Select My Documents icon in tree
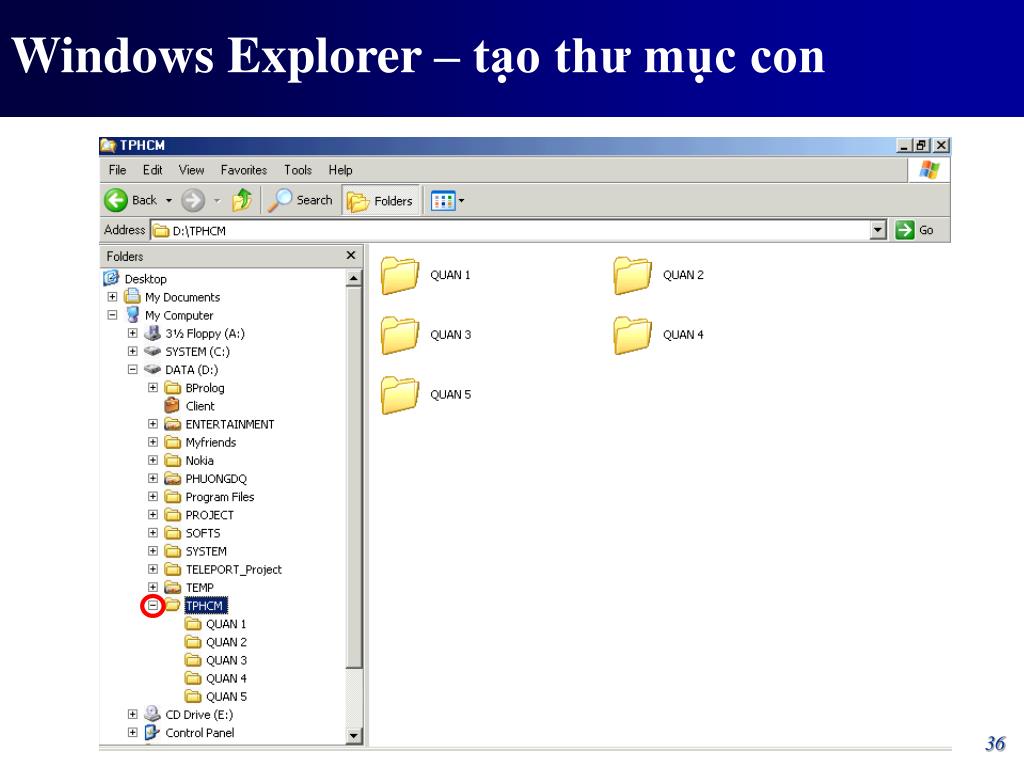1024x768 pixels. pyautogui.click(x=132, y=296)
